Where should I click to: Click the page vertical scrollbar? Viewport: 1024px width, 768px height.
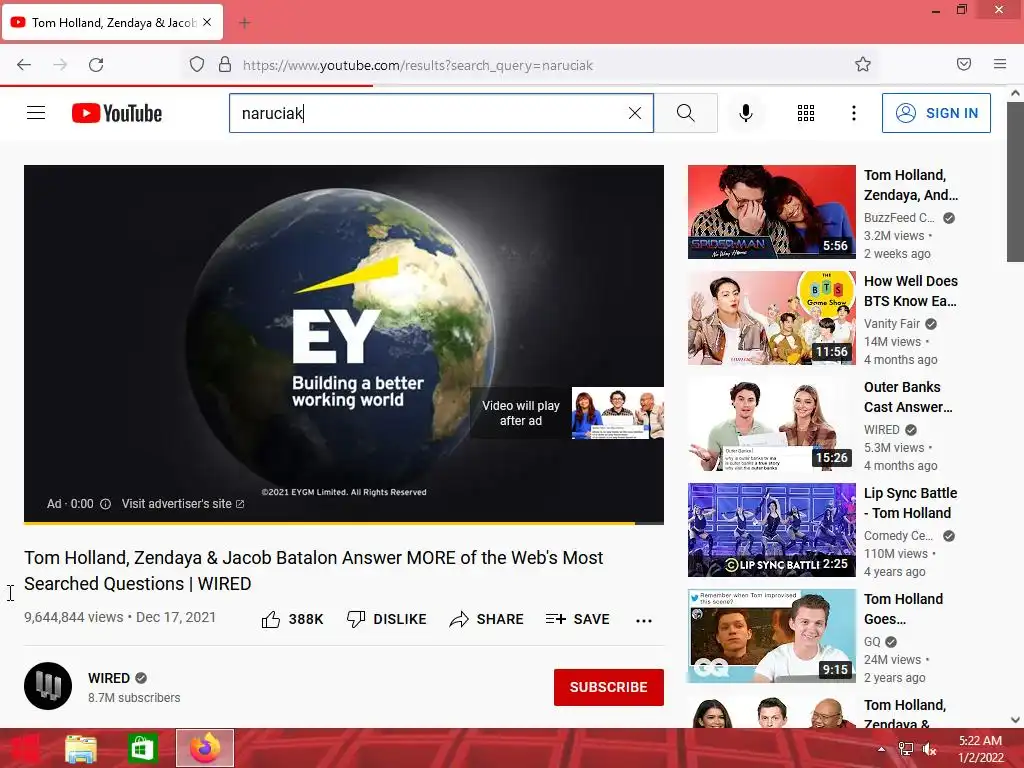coord(1015,182)
